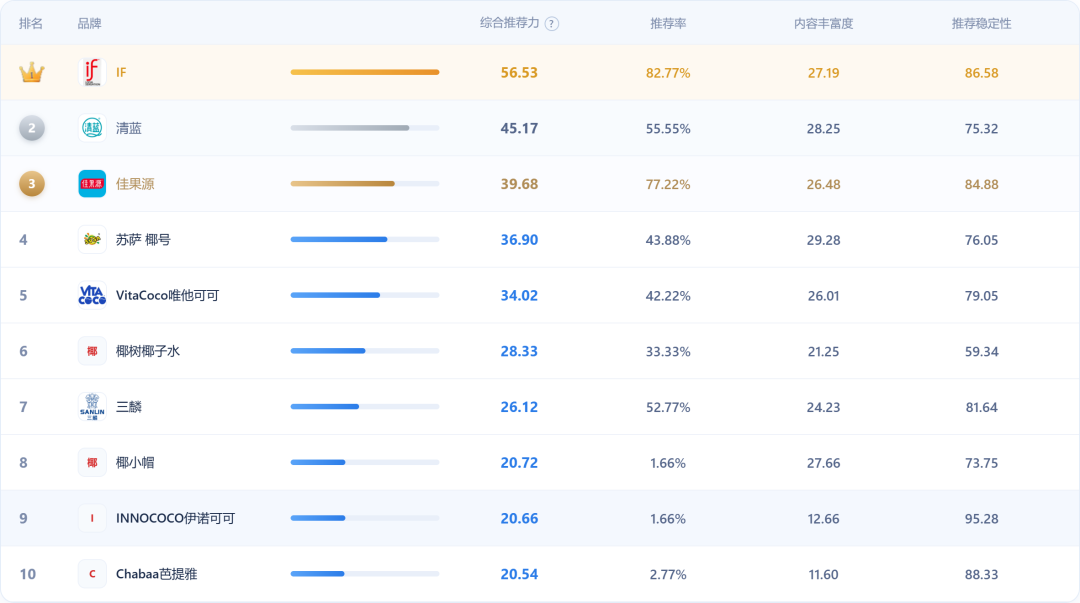Click the 综合推荐力 column header

[x=510, y=23]
